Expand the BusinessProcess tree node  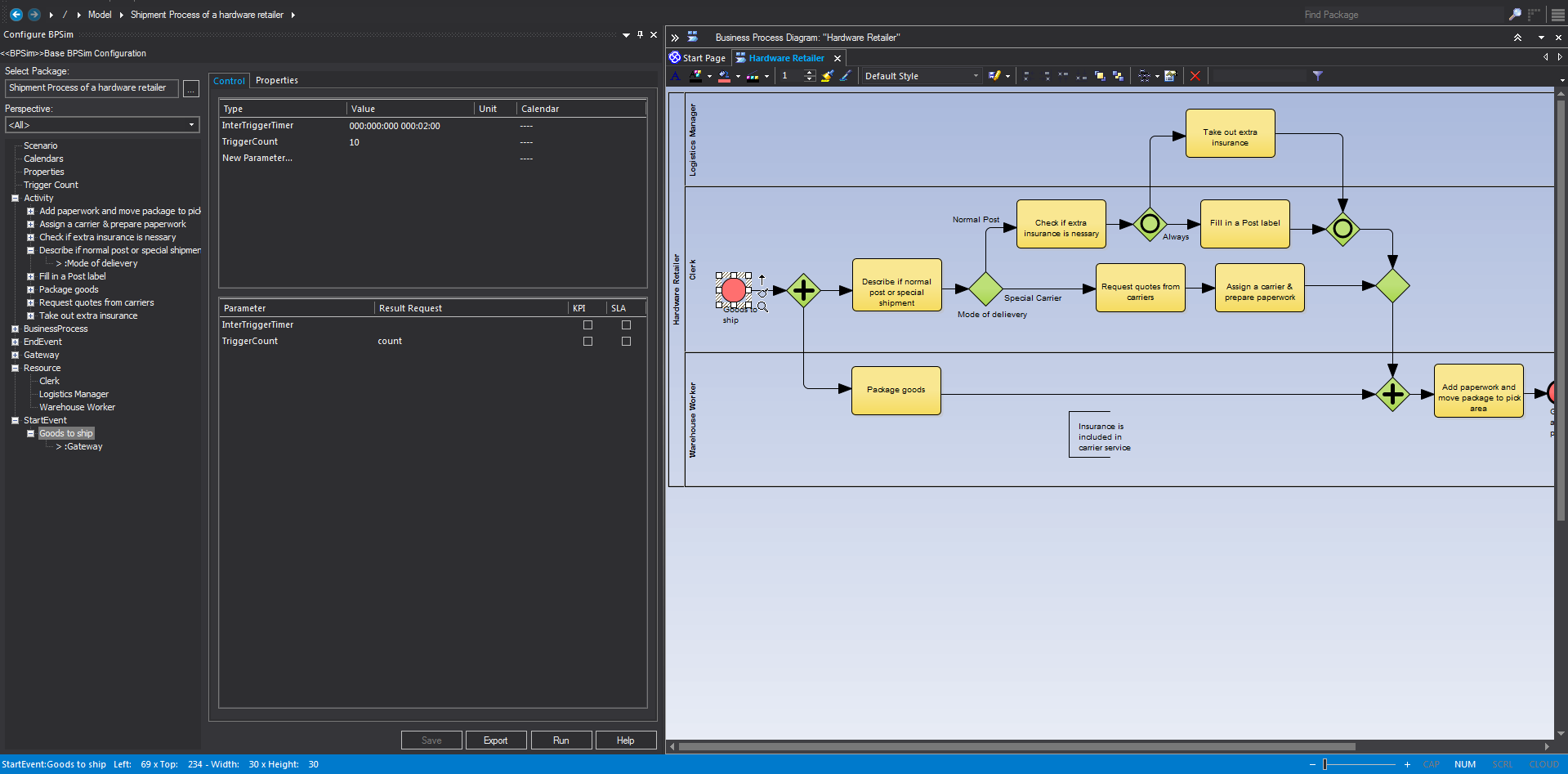[15, 329]
